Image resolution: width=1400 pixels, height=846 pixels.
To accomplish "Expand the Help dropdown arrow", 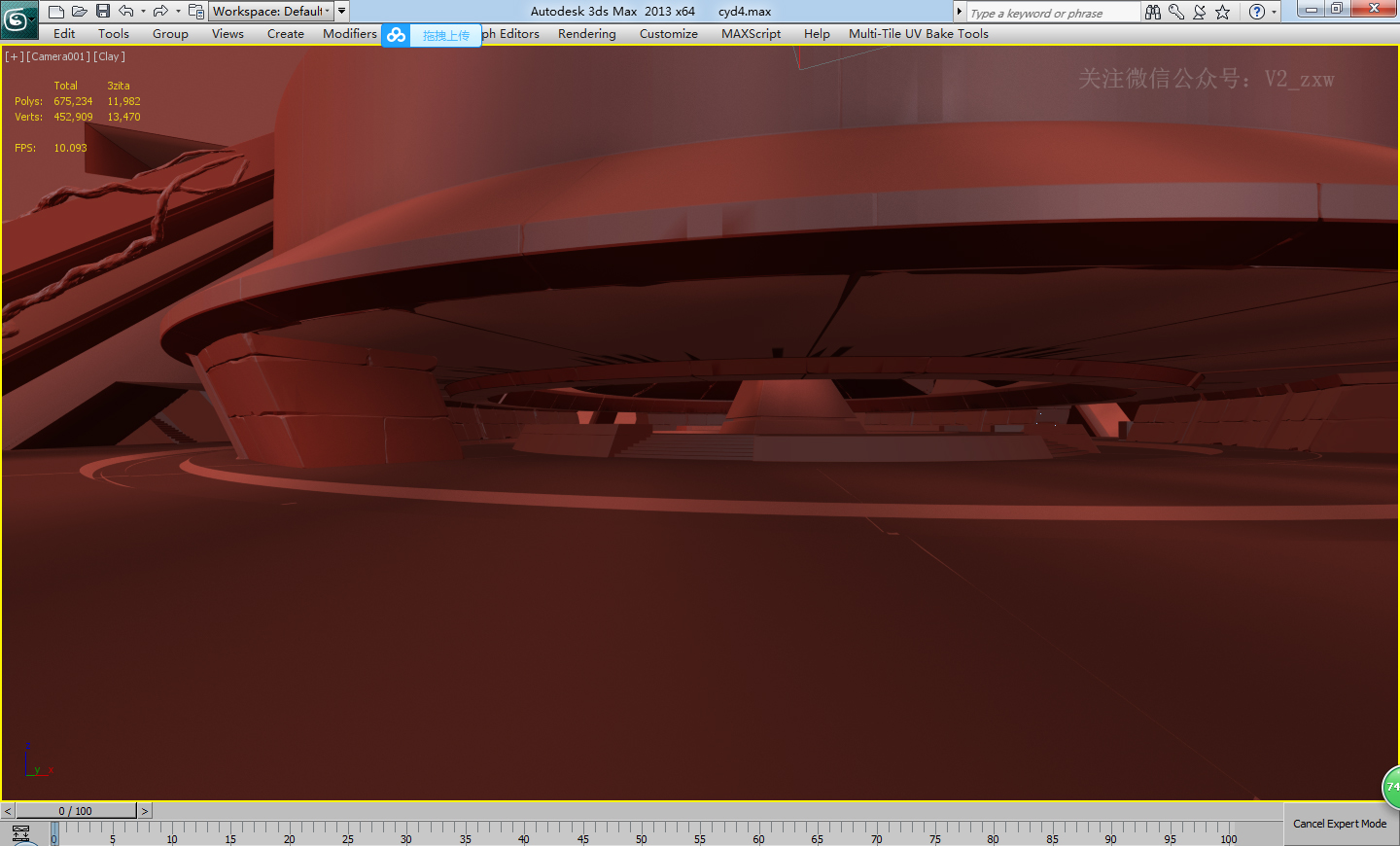I will (1275, 13).
